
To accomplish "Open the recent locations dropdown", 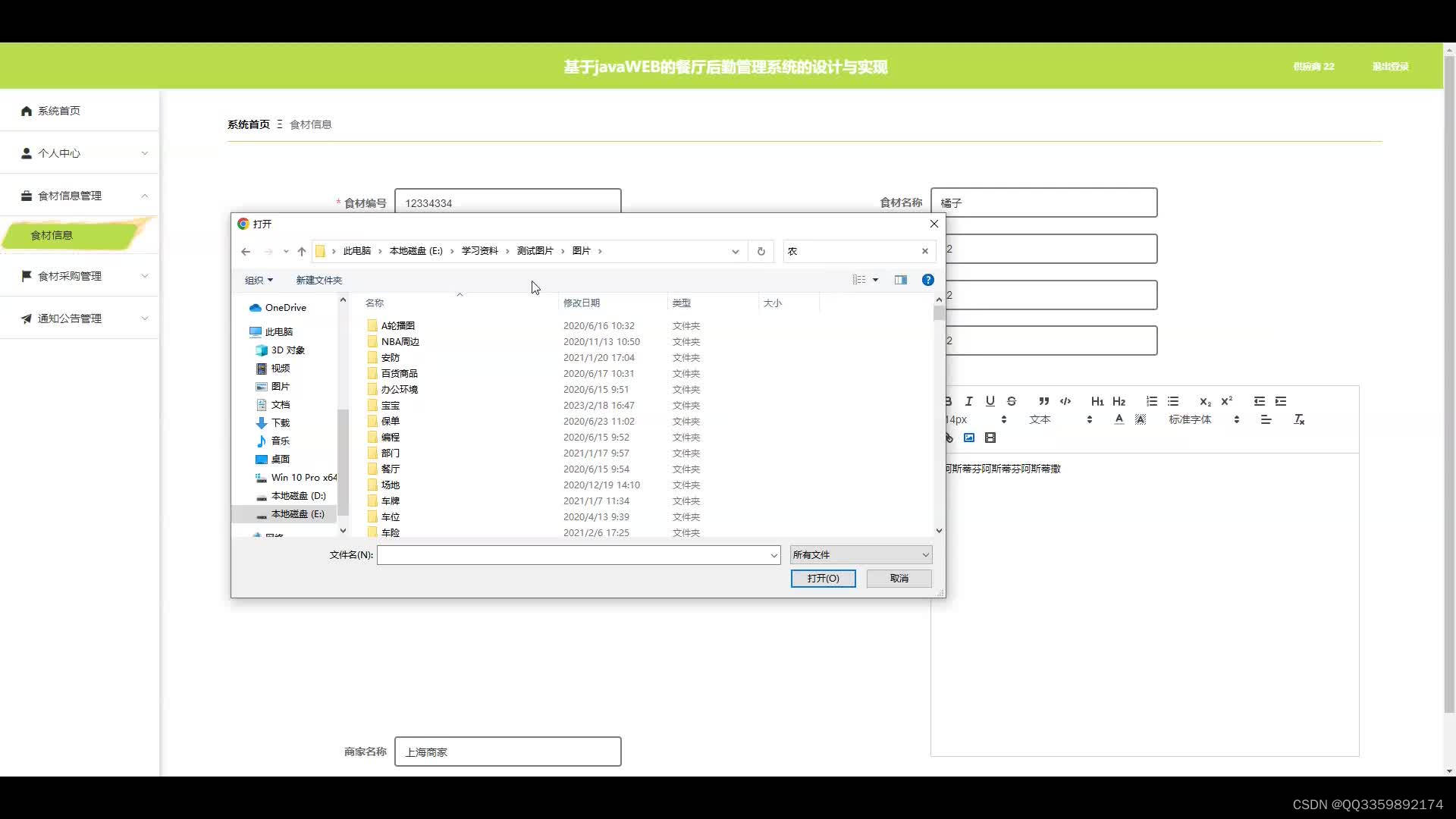I will click(286, 252).
